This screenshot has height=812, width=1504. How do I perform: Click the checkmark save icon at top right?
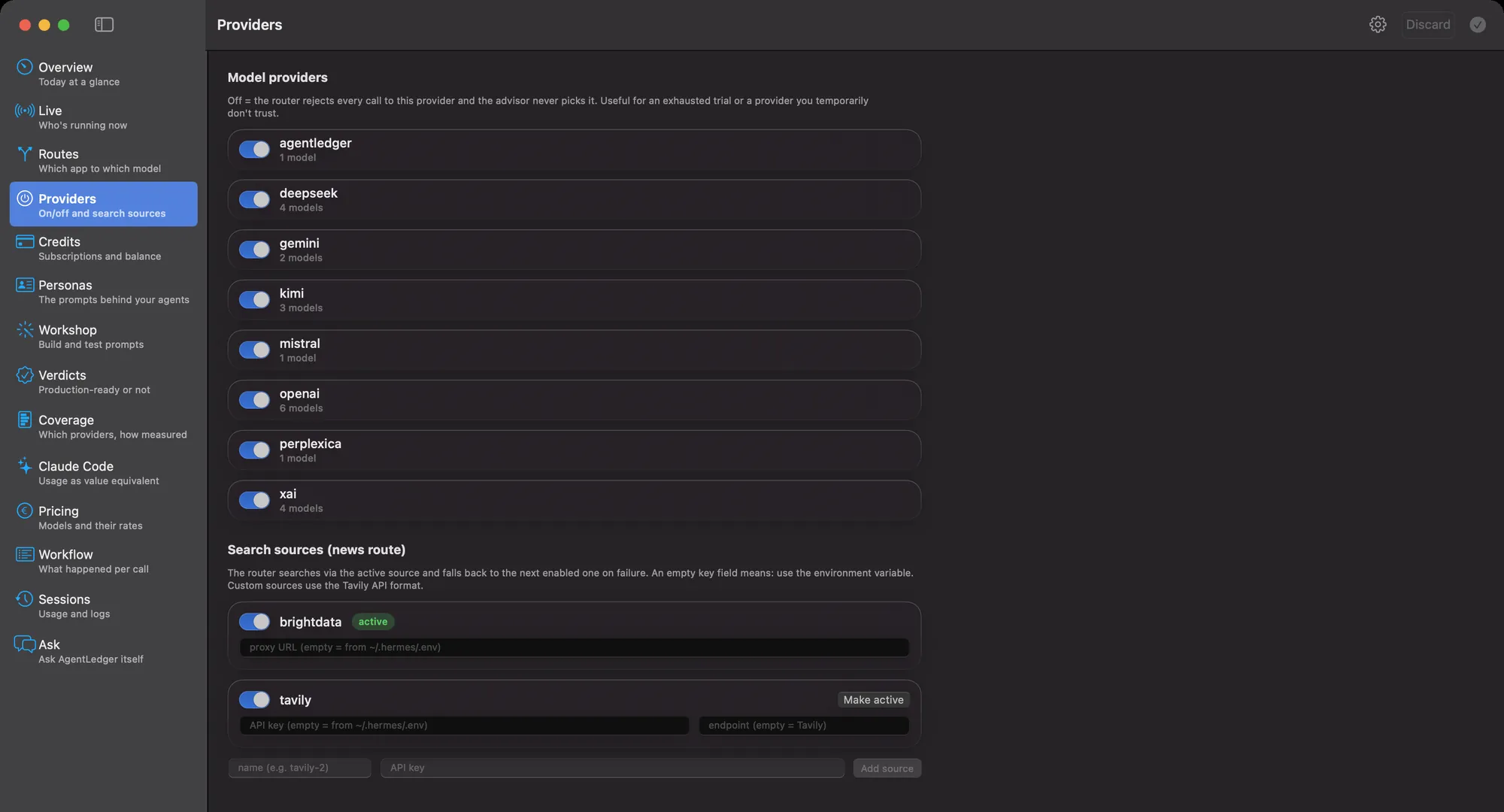[1478, 25]
